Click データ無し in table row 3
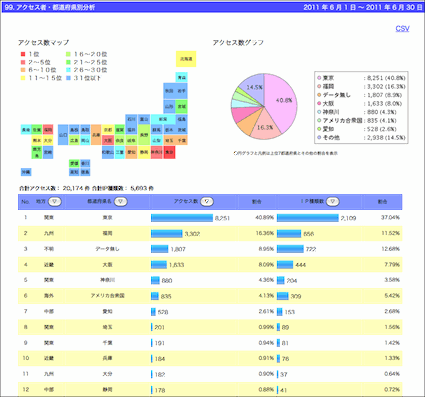This screenshot has height=397, width=425. click(107, 249)
